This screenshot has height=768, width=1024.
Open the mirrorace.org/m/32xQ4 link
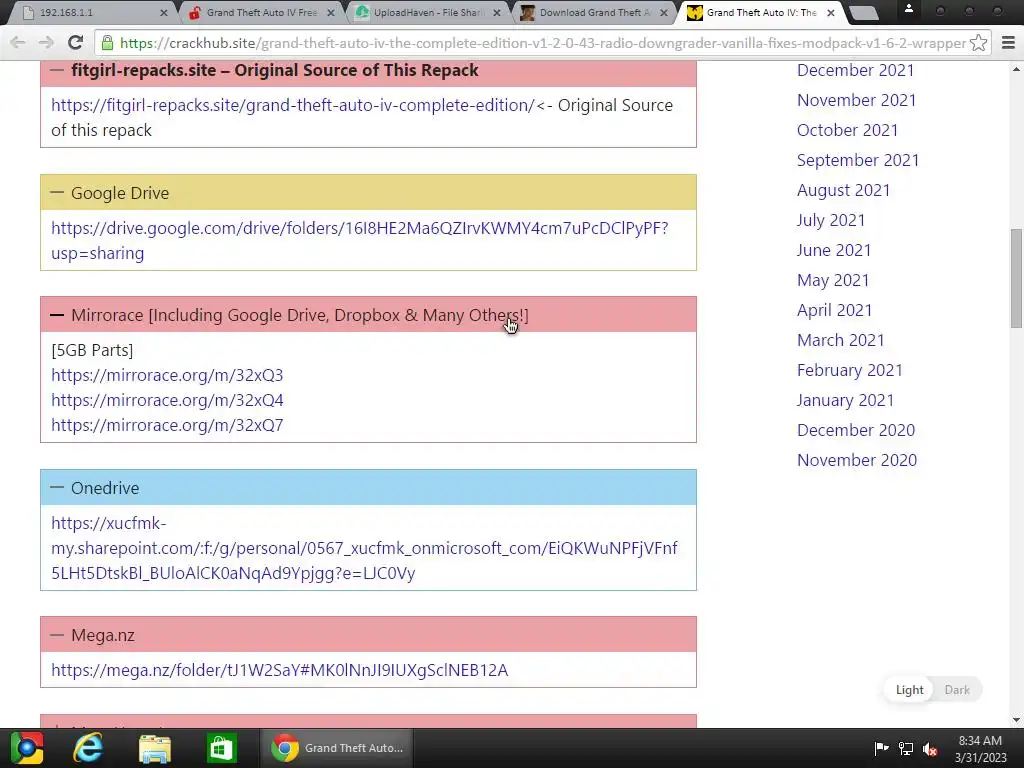point(167,400)
